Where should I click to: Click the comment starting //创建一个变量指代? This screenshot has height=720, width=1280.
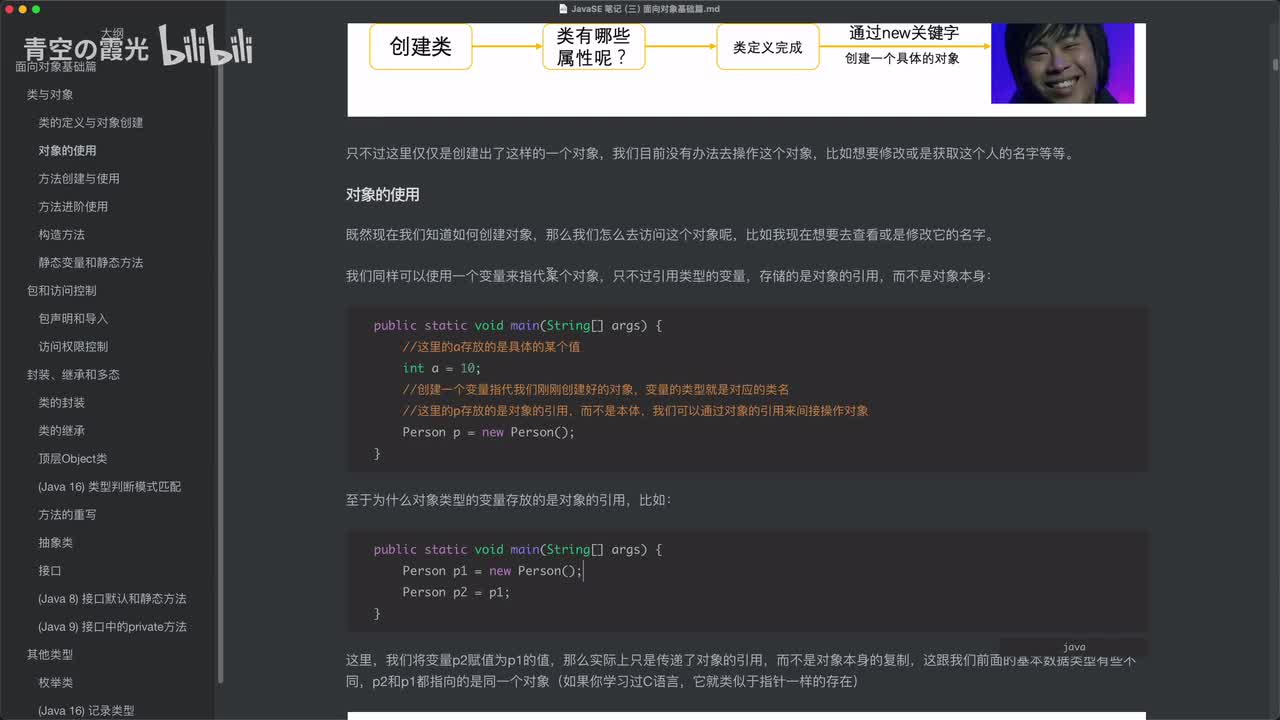[x=596, y=389]
